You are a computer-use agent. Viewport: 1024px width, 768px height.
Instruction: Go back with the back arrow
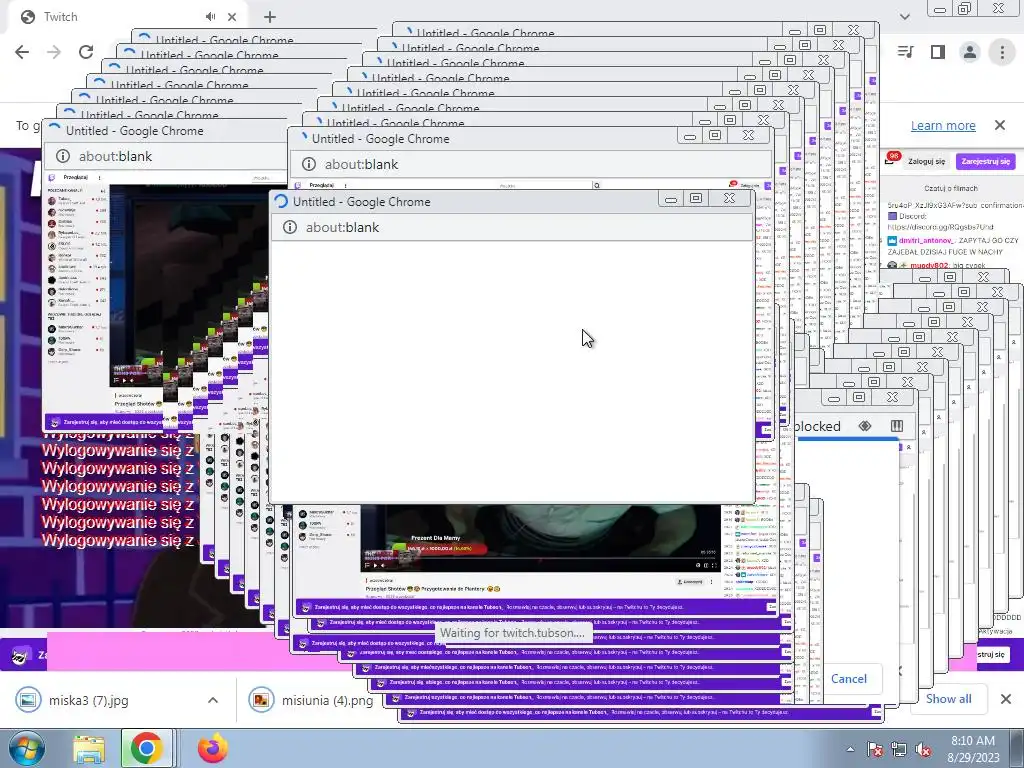(22, 52)
